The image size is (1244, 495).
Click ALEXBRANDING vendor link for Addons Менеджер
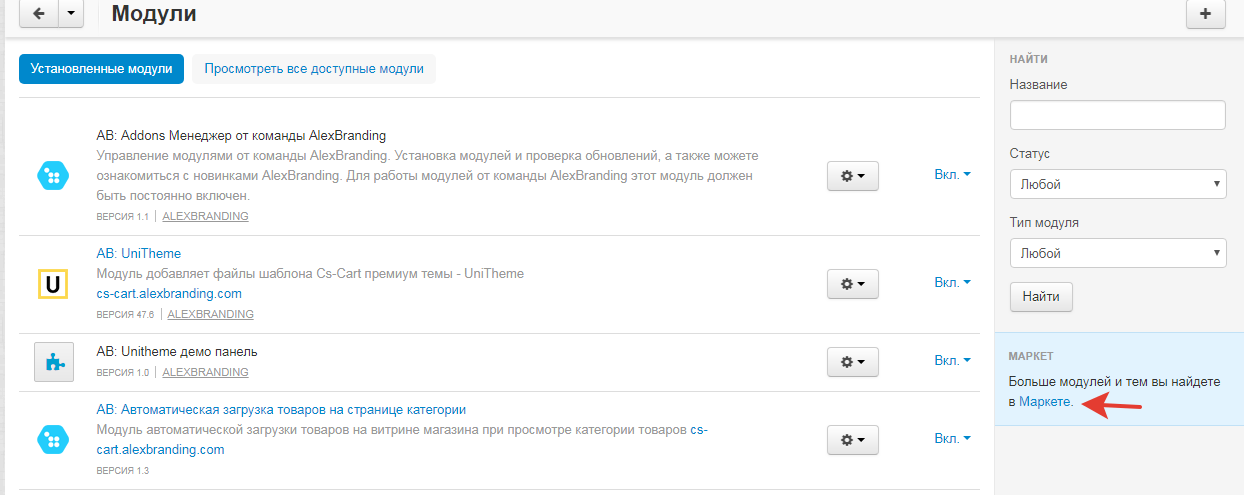coord(205,216)
